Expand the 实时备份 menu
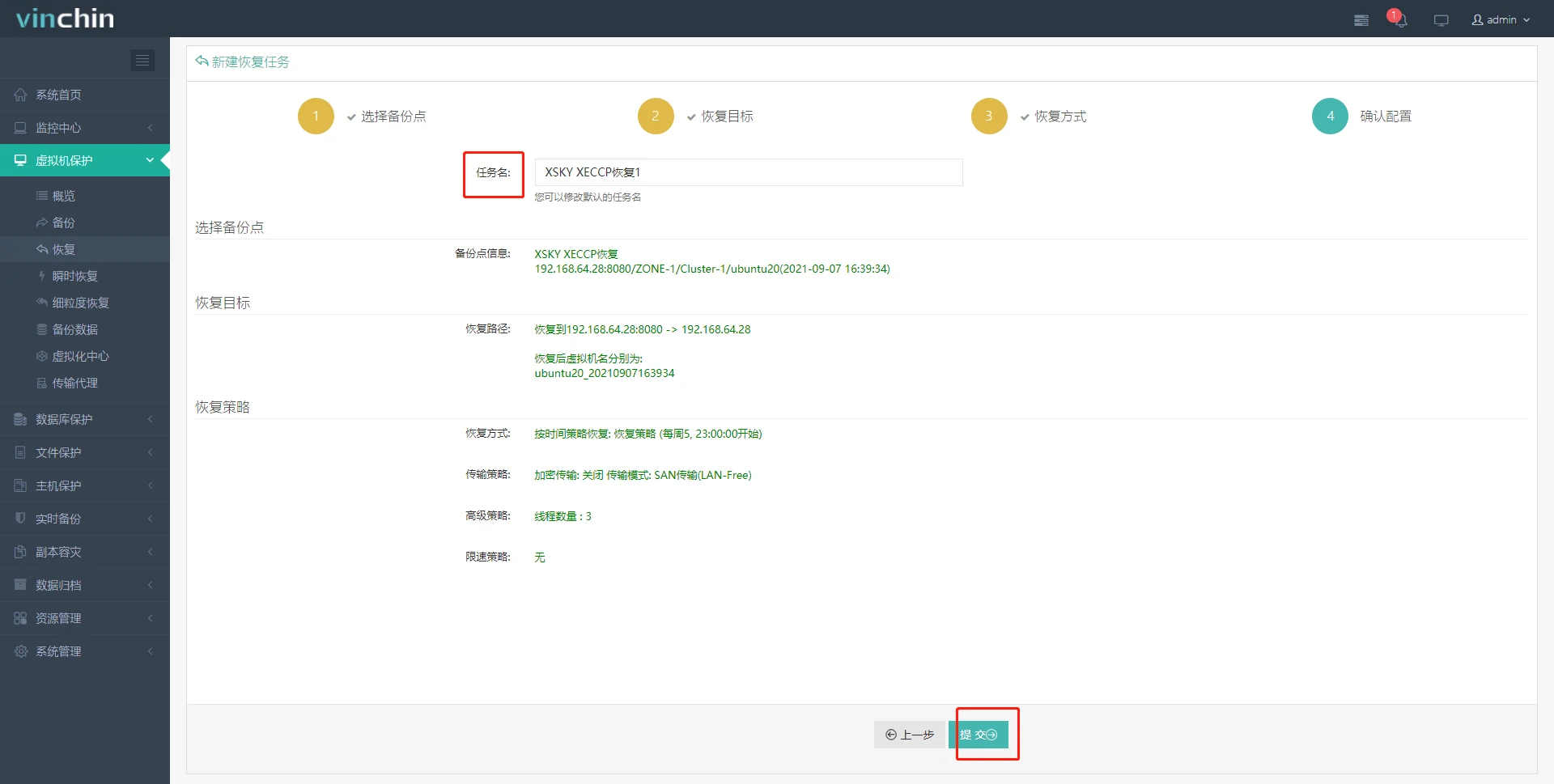 coord(85,519)
